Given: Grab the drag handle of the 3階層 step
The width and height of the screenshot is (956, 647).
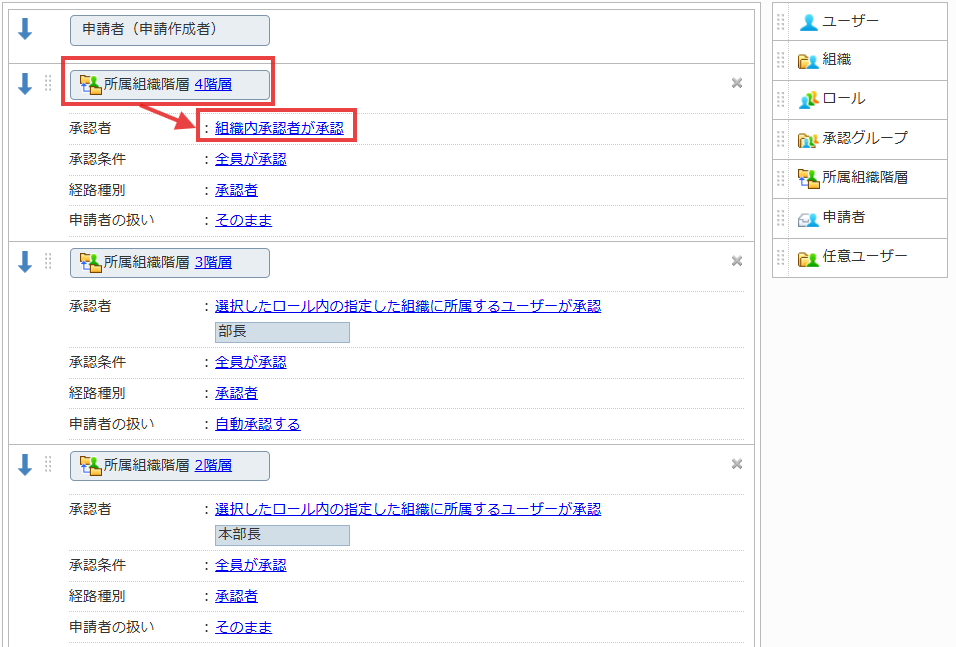Looking at the screenshot, I should point(48,261).
